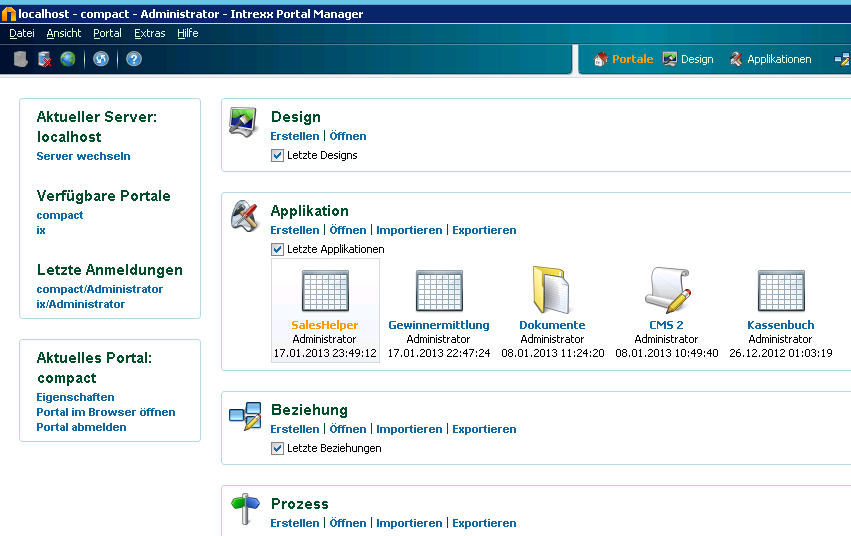
Task: Open the Datei menu
Action: click(x=22, y=33)
